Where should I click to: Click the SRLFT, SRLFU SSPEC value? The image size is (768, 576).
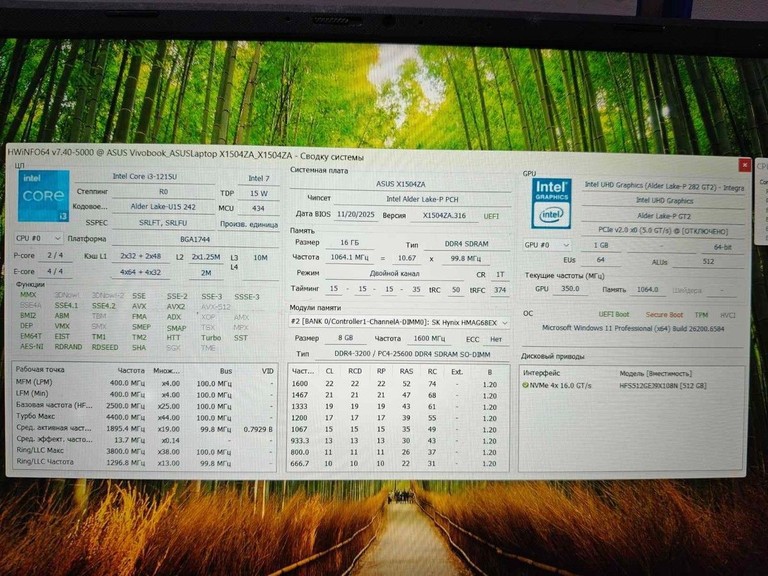click(x=163, y=222)
